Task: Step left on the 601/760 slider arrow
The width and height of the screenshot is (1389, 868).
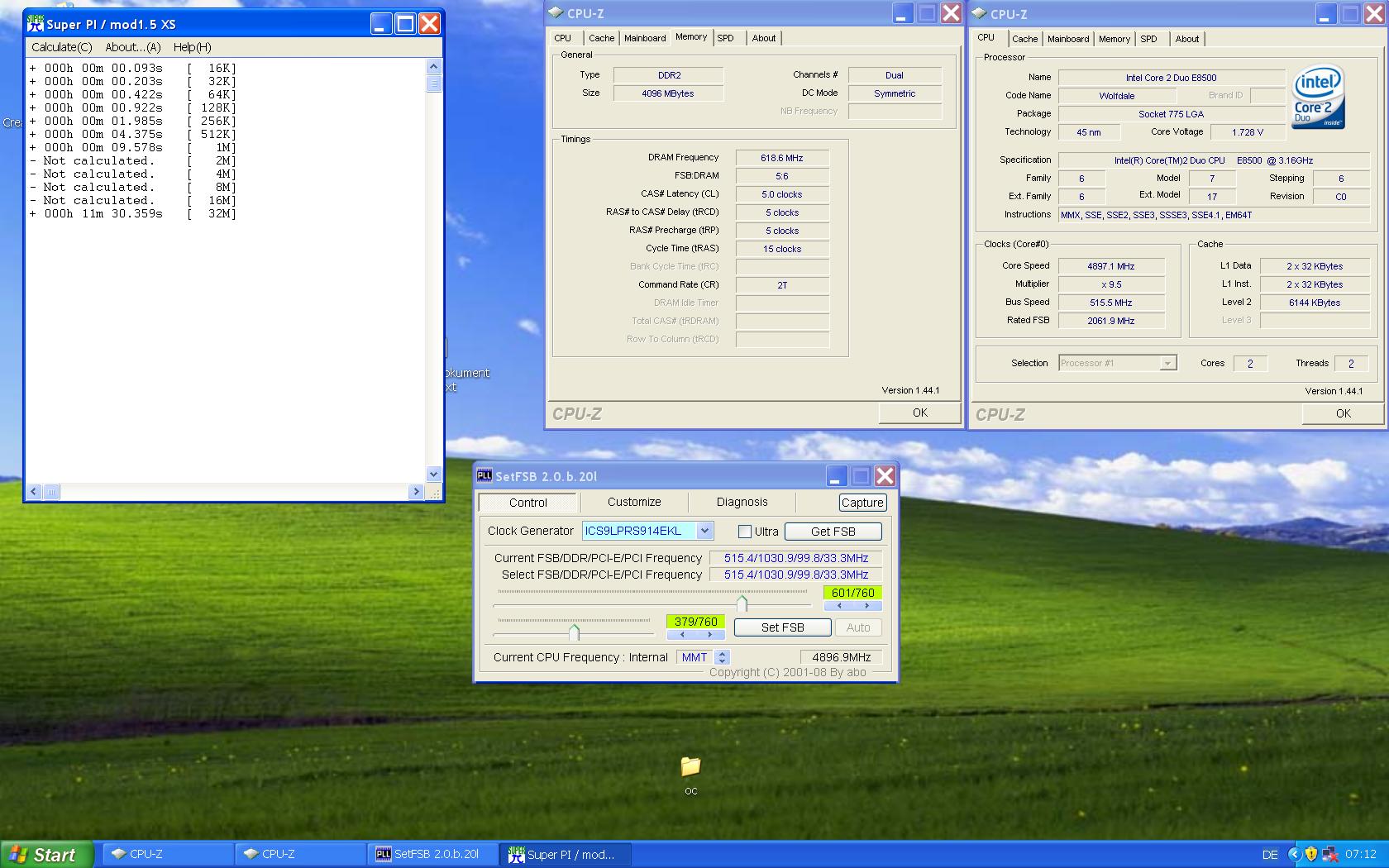Action: point(838,606)
